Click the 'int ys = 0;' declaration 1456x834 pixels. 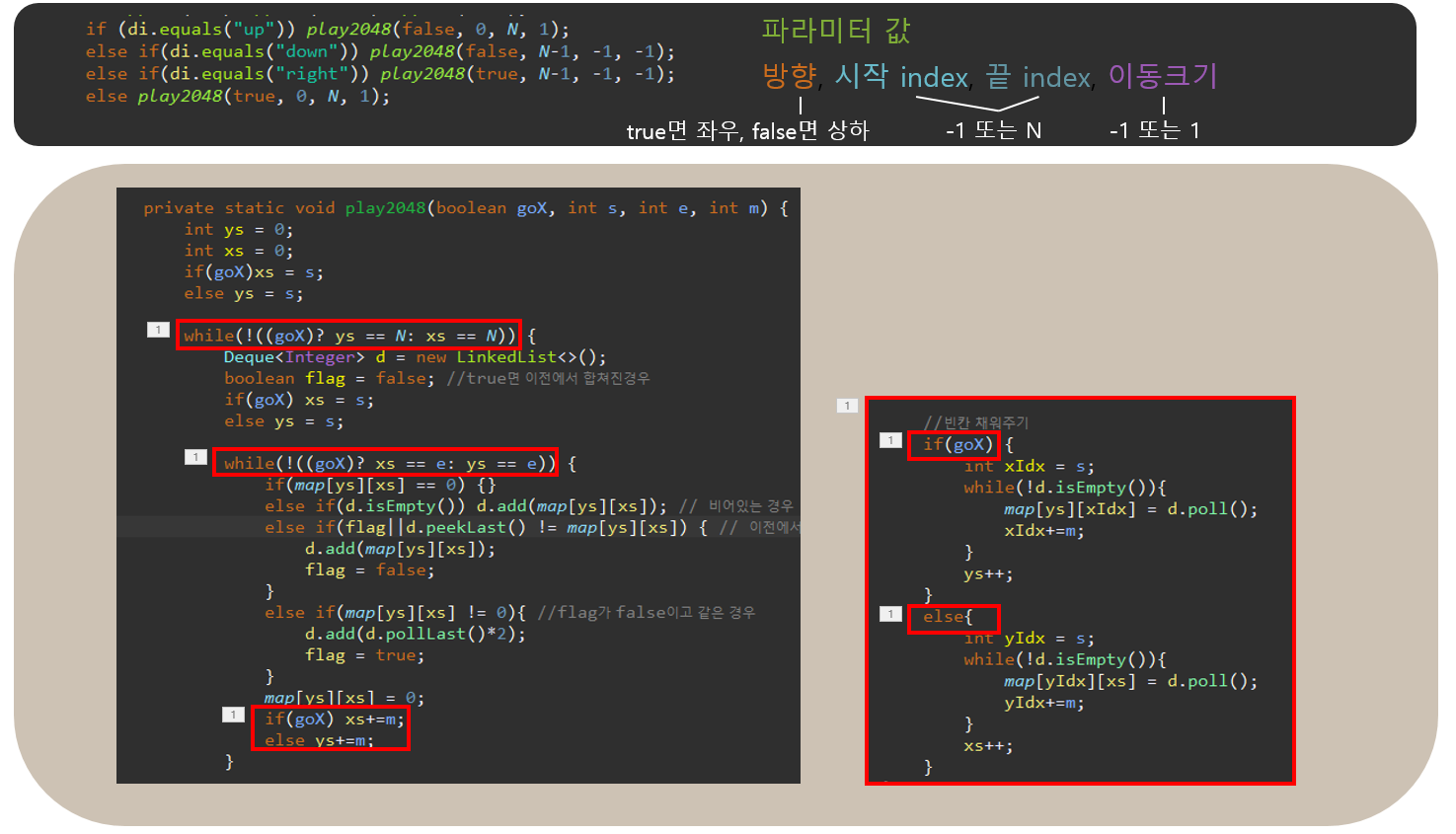[239, 230]
